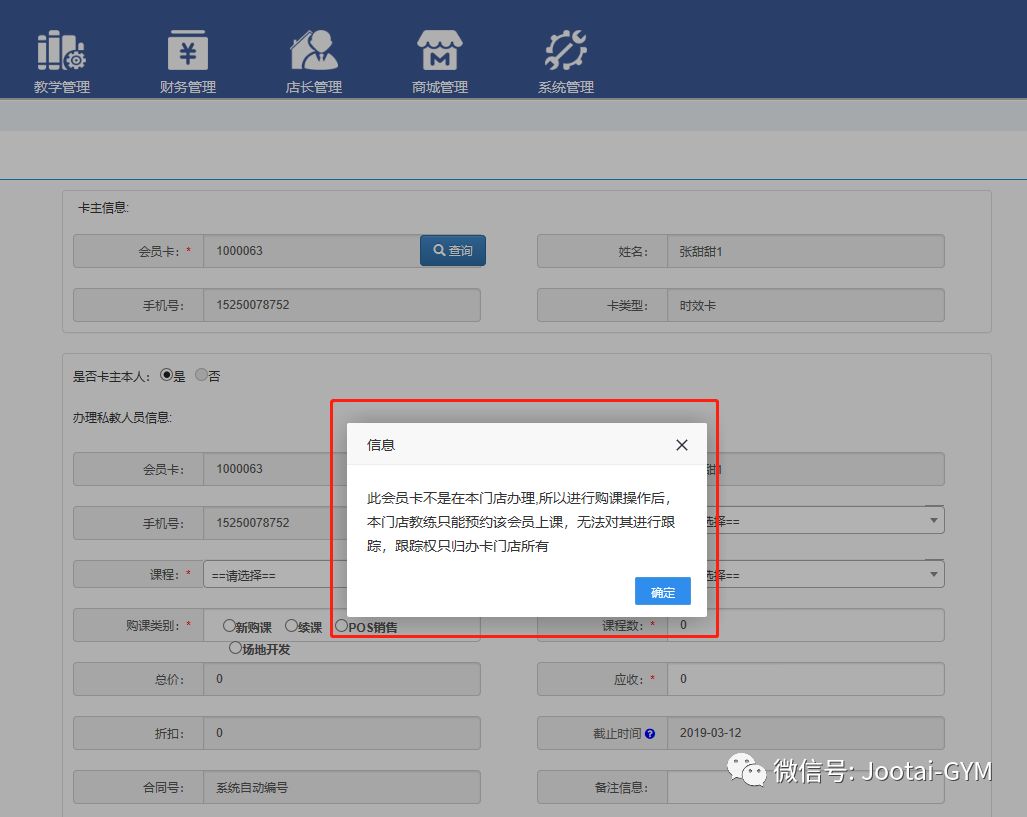Click the 财务管理 menu label
1027x817 pixels.
tap(187, 87)
